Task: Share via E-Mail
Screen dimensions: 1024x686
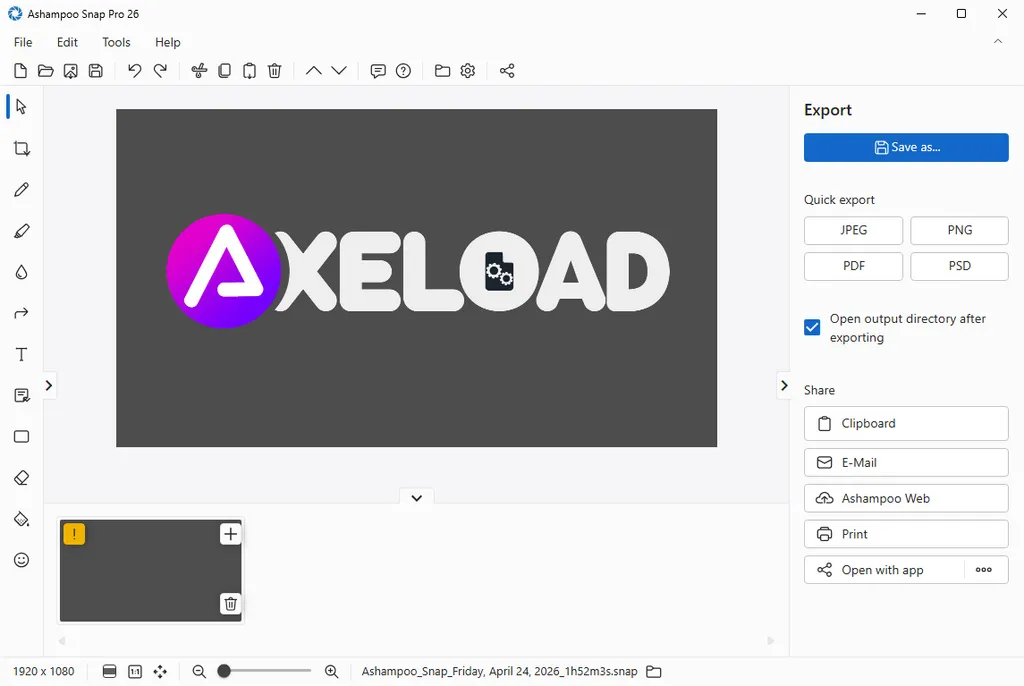Action: [x=906, y=463]
